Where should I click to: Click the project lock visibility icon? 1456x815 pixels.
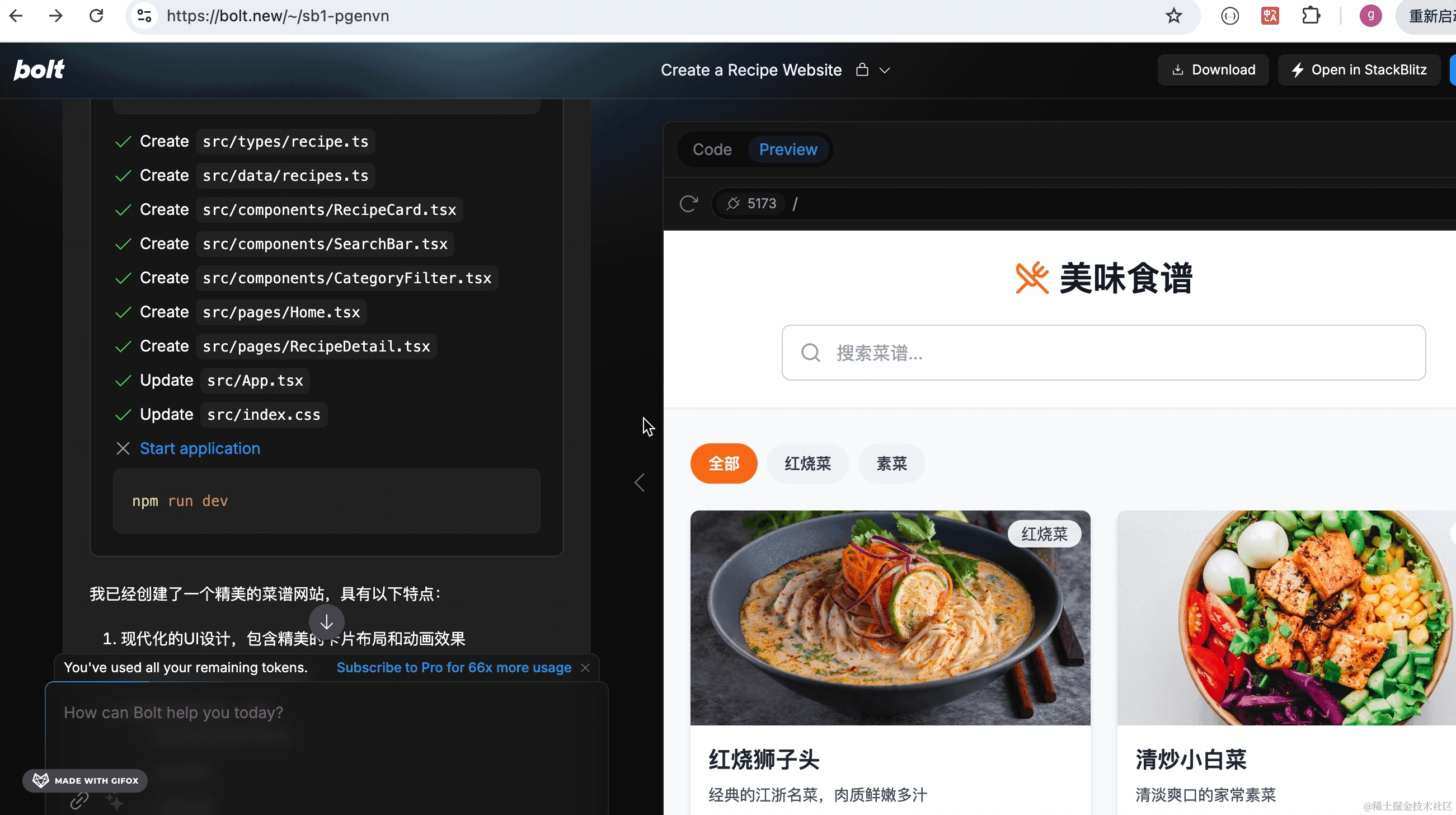coord(861,69)
